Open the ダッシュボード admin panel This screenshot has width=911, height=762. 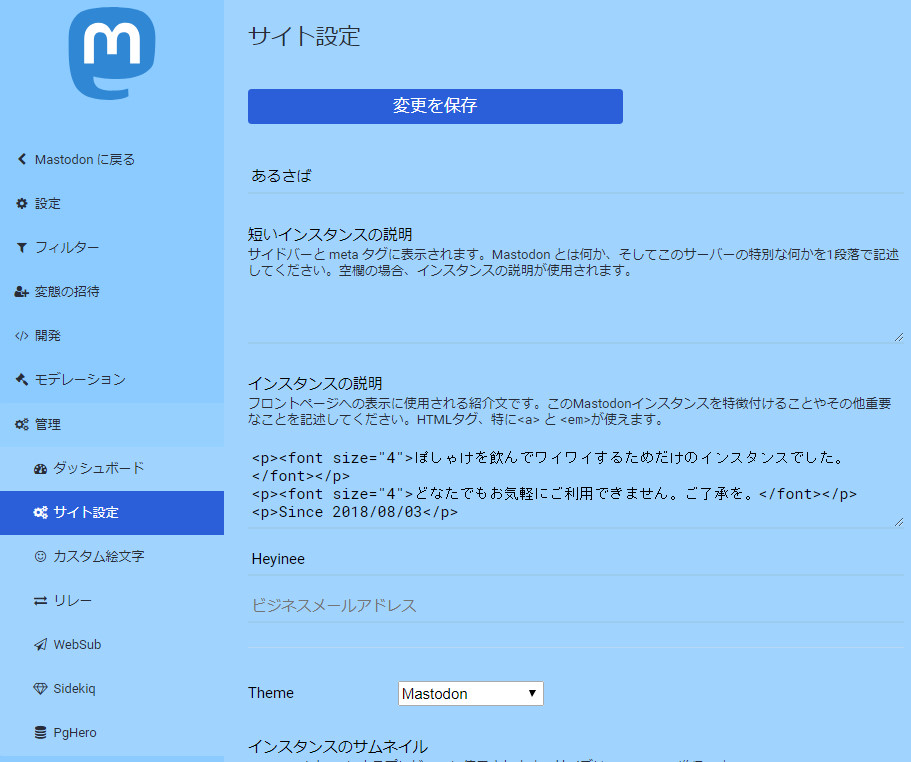pyautogui.click(x=97, y=467)
